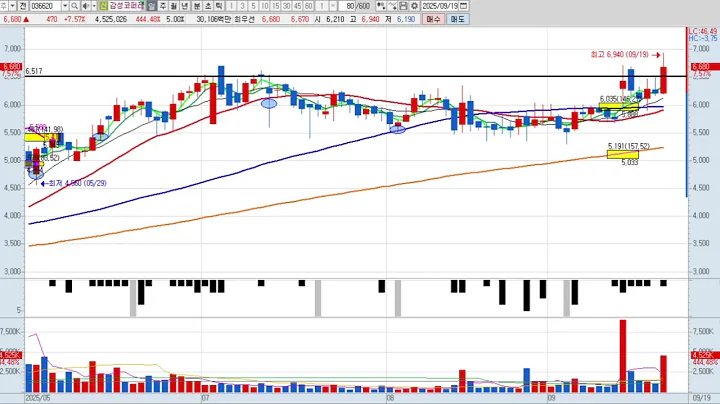Open the stock code history dropdown
720x404 pixels.
pos(65,6)
